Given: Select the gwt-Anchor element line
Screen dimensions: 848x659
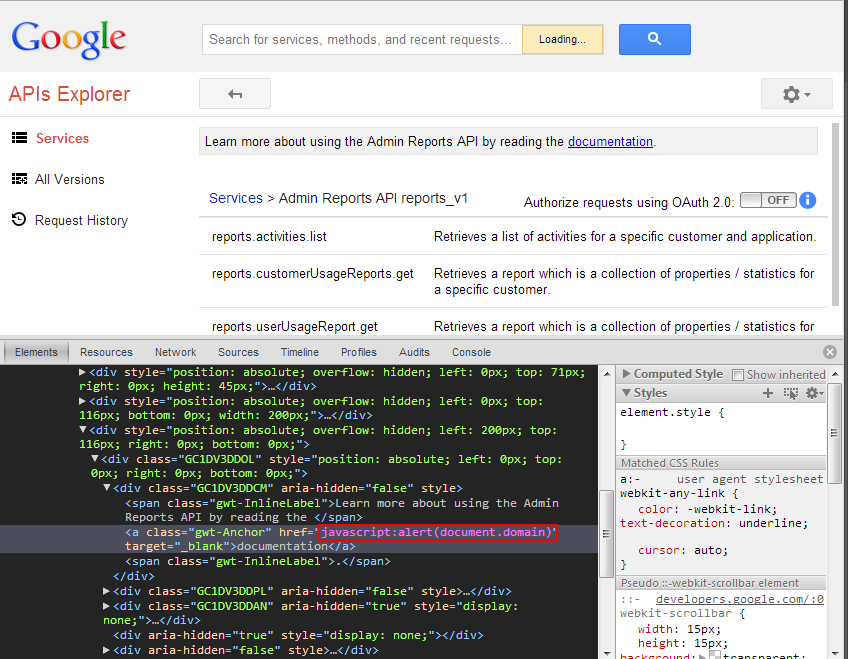Looking at the screenshot, I should pyautogui.click(x=299, y=539).
